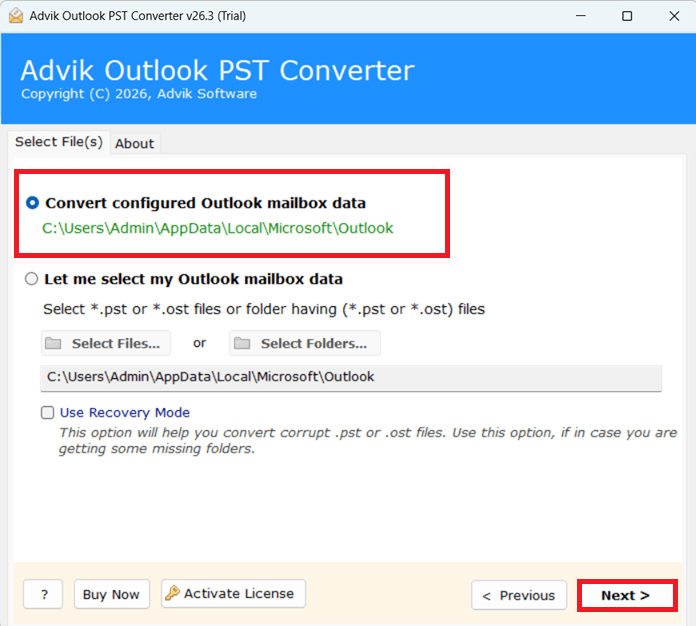Screen dimensions: 696x626
Task: Select Convert configured Outlook mailbox data option
Action: (32, 203)
